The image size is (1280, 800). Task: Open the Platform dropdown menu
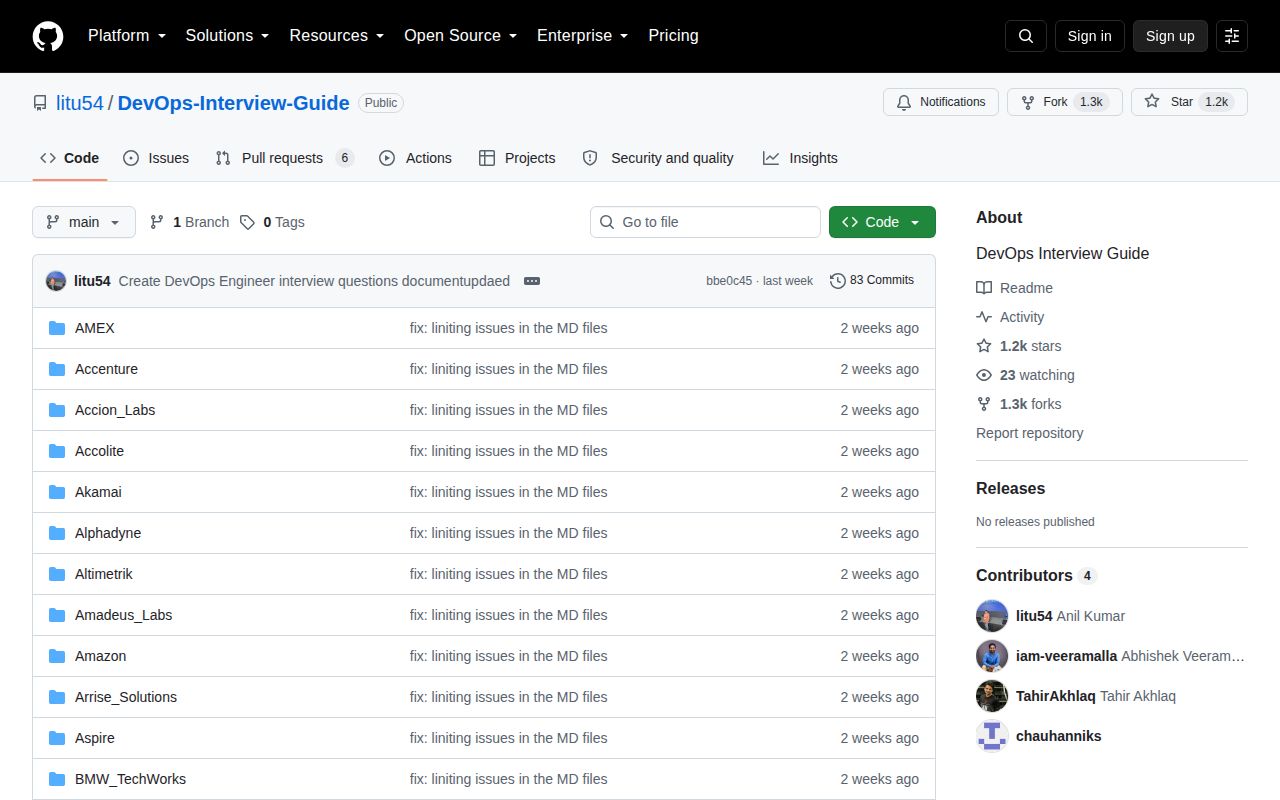click(x=126, y=36)
